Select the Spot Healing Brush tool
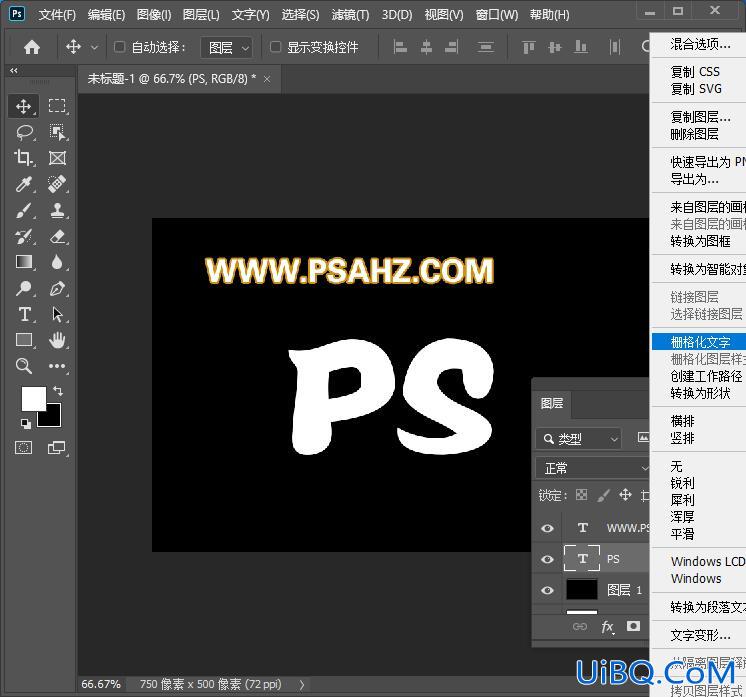The height and width of the screenshot is (697, 746). pos(57,184)
